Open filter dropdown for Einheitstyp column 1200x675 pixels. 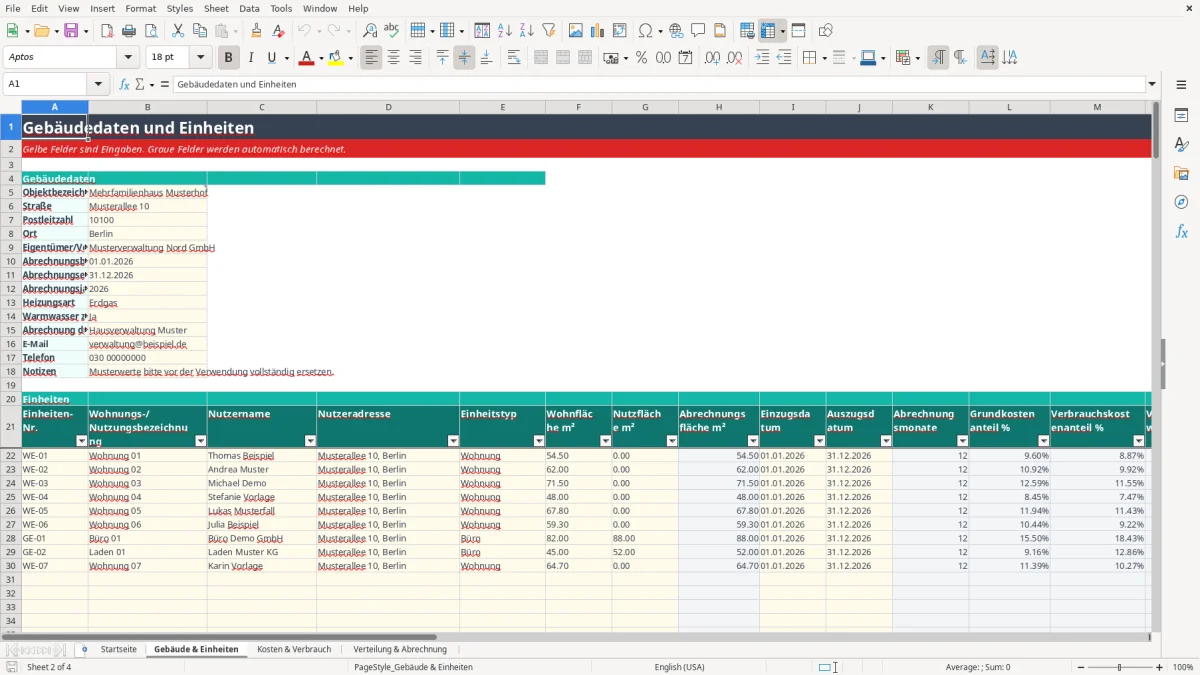538,441
